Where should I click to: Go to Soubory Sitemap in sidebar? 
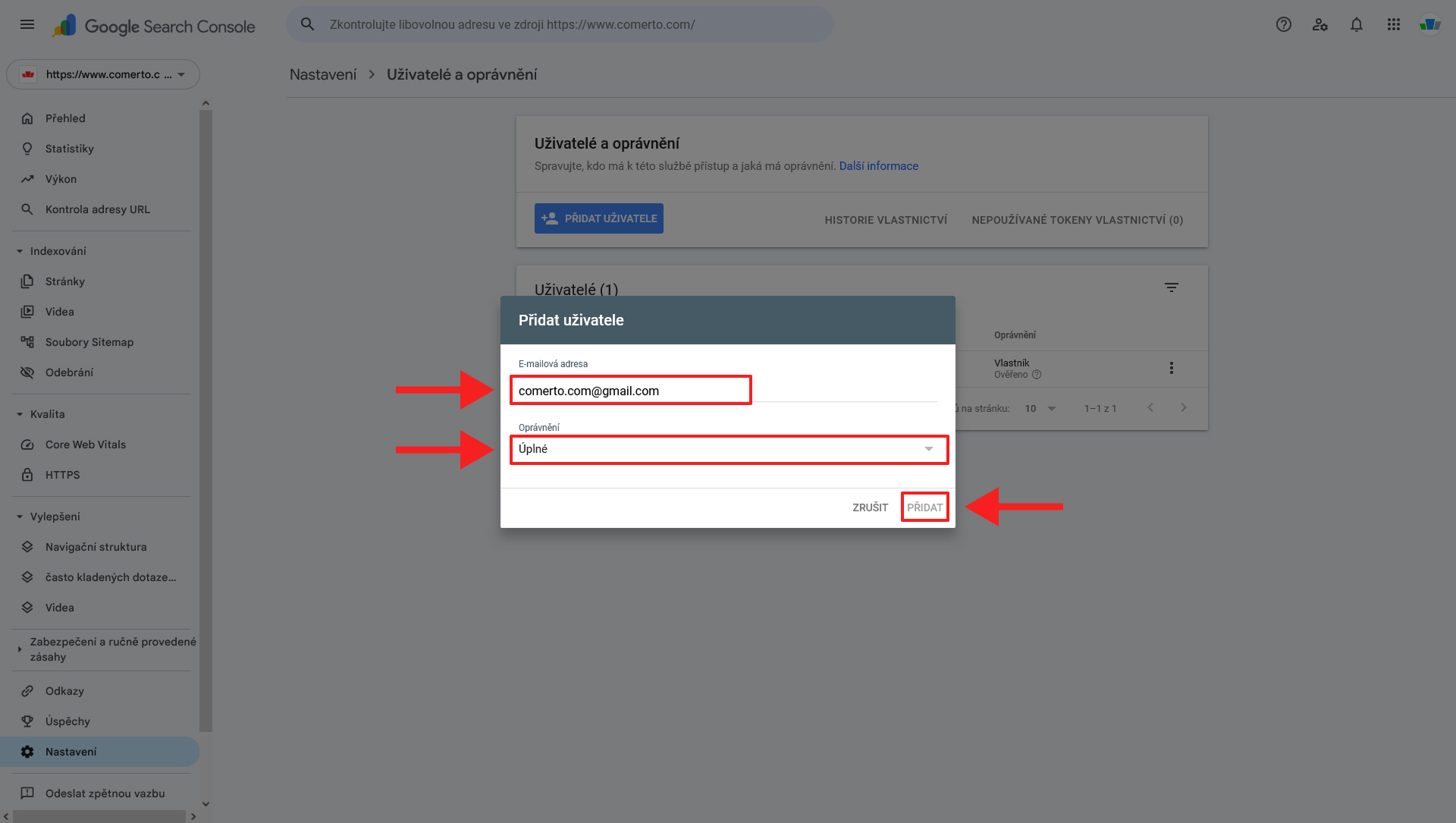tap(89, 342)
